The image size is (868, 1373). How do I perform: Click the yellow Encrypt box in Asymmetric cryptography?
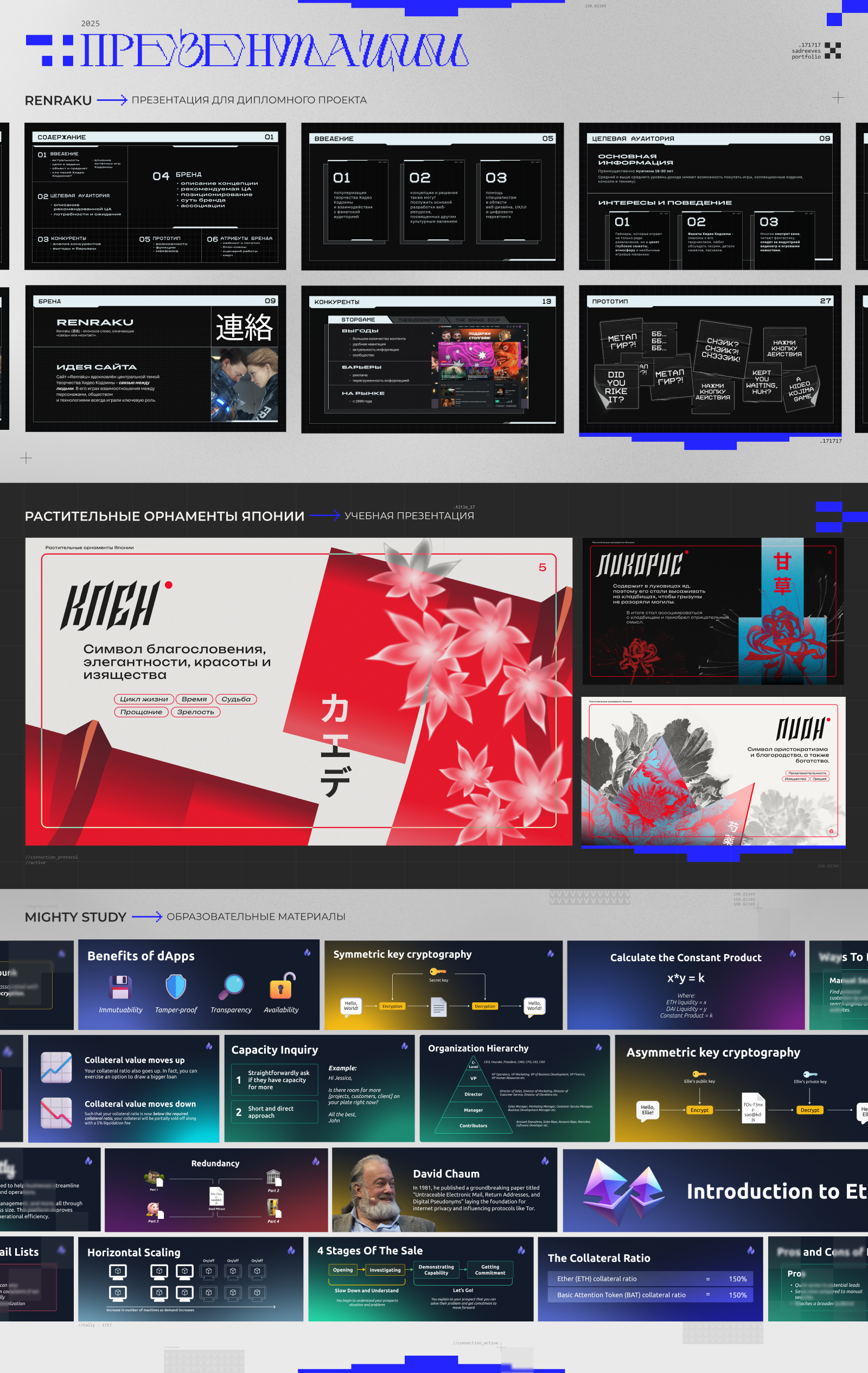(699, 1110)
